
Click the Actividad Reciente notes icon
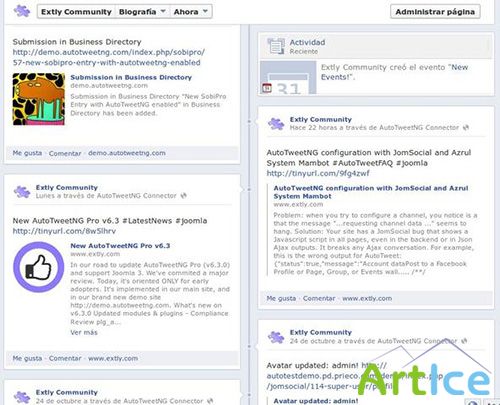click(276, 46)
